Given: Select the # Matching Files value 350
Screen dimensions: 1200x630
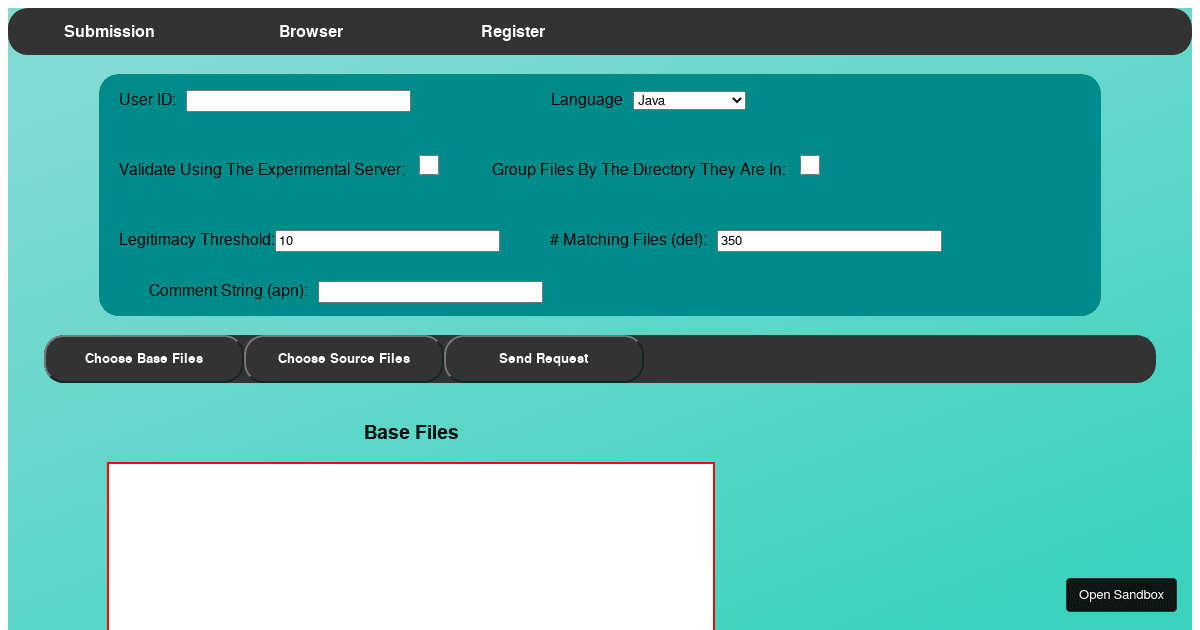Looking at the screenshot, I should point(827,240).
